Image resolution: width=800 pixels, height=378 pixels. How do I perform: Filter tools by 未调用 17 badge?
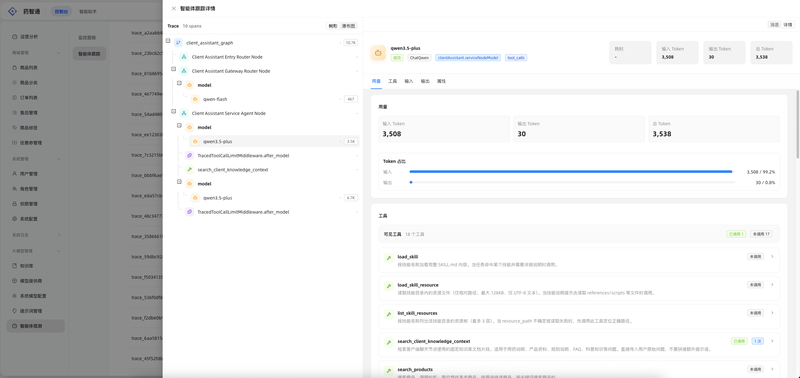(x=760, y=234)
